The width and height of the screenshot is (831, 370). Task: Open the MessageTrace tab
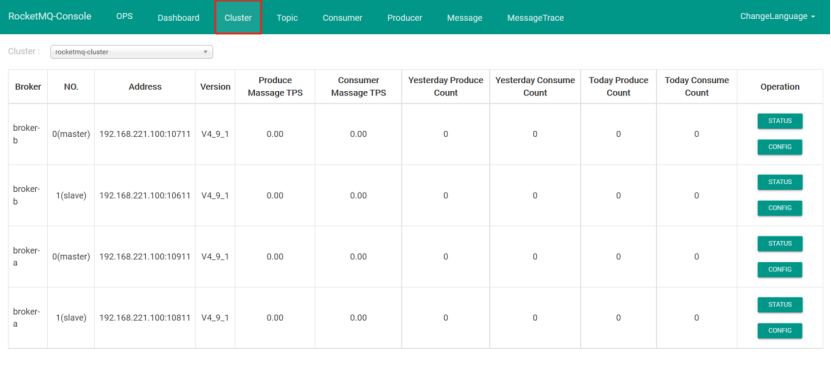click(x=535, y=17)
